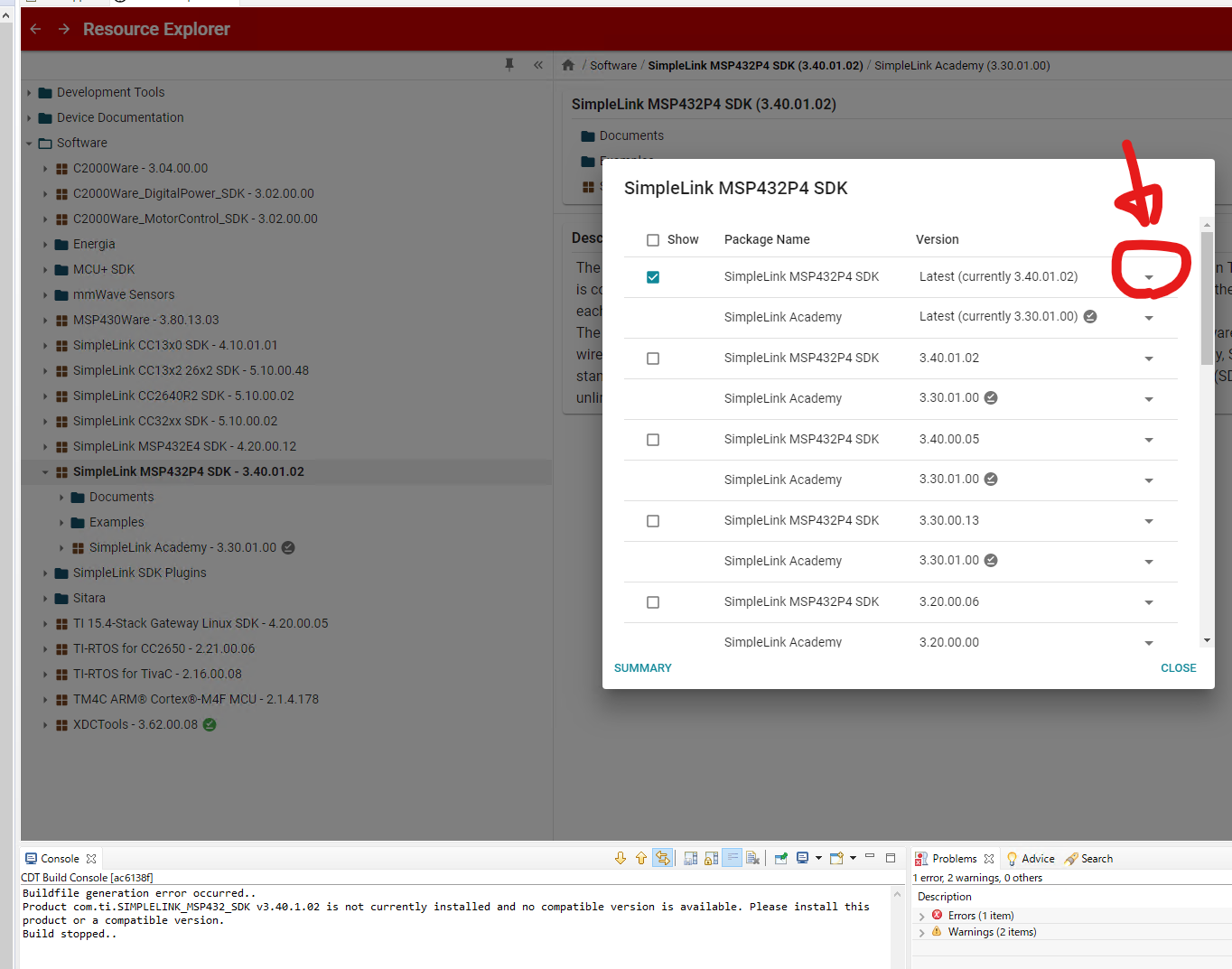The width and height of the screenshot is (1232, 969).
Task: Close the Problems tab with X
Action: (x=989, y=858)
